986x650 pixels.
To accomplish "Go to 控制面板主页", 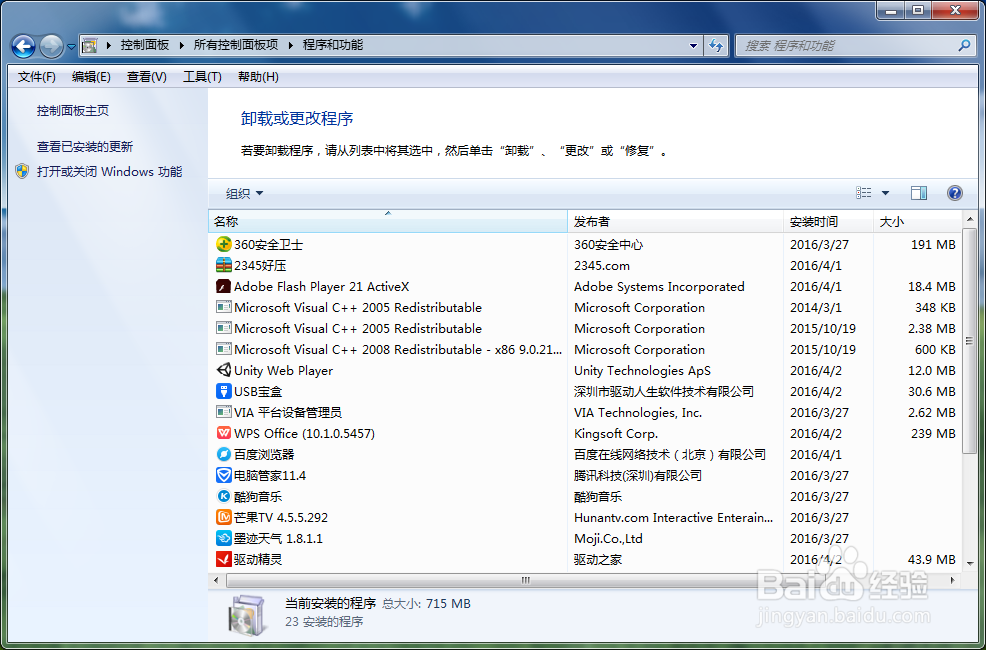I will (73, 111).
